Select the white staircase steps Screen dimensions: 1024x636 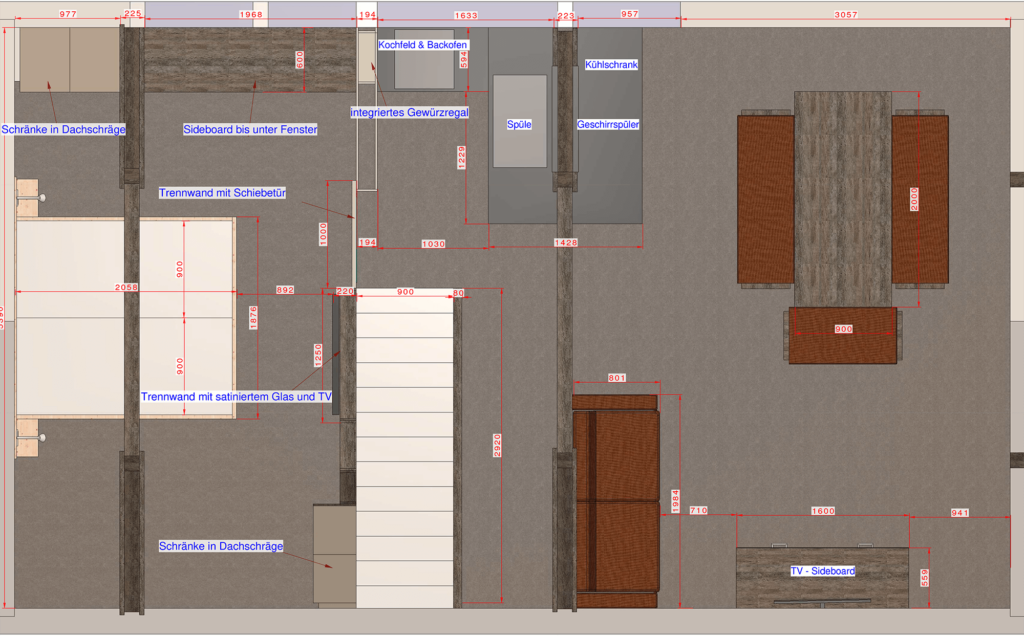coord(405,450)
